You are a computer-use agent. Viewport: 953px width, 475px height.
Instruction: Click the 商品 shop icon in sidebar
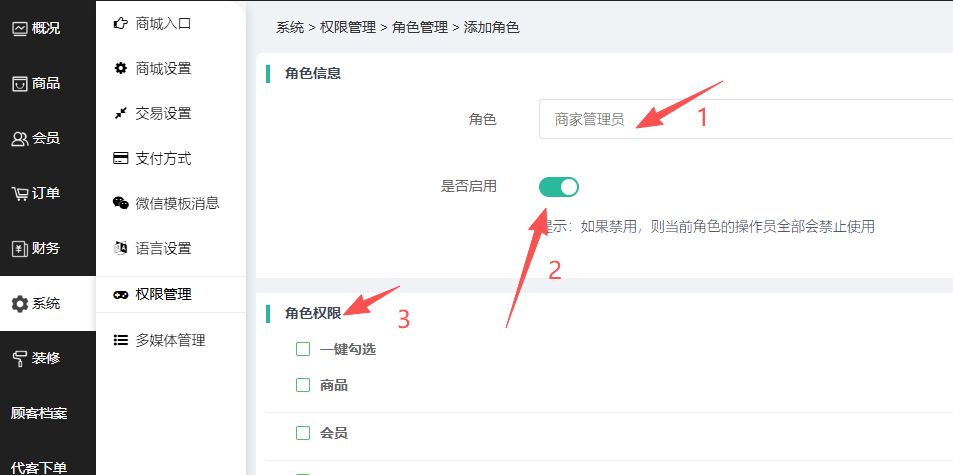[x=19, y=84]
